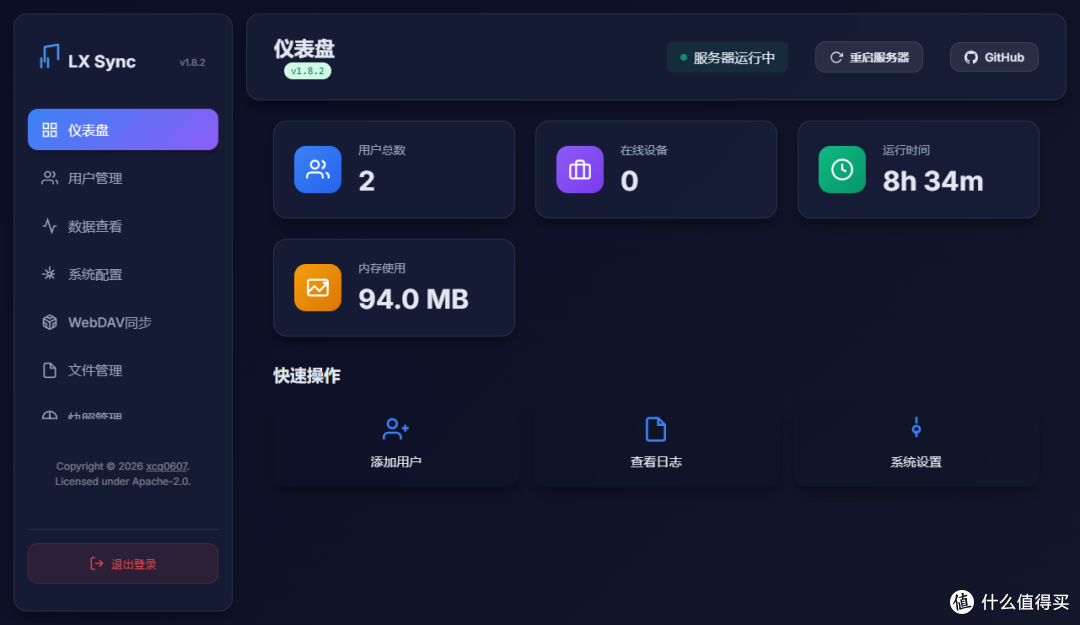Open the GitHub link button
The height and width of the screenshot is (625, 1080).
coord(994,57)
